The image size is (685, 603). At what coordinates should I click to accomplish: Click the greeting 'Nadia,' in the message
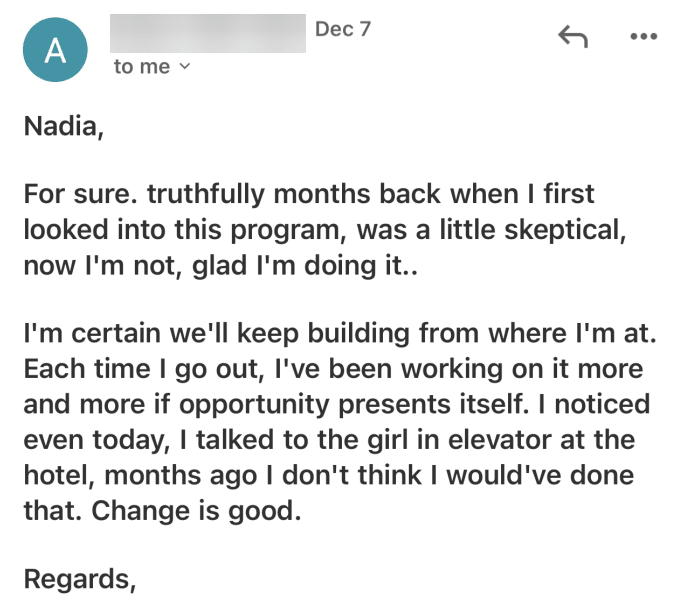pos(64,127)
